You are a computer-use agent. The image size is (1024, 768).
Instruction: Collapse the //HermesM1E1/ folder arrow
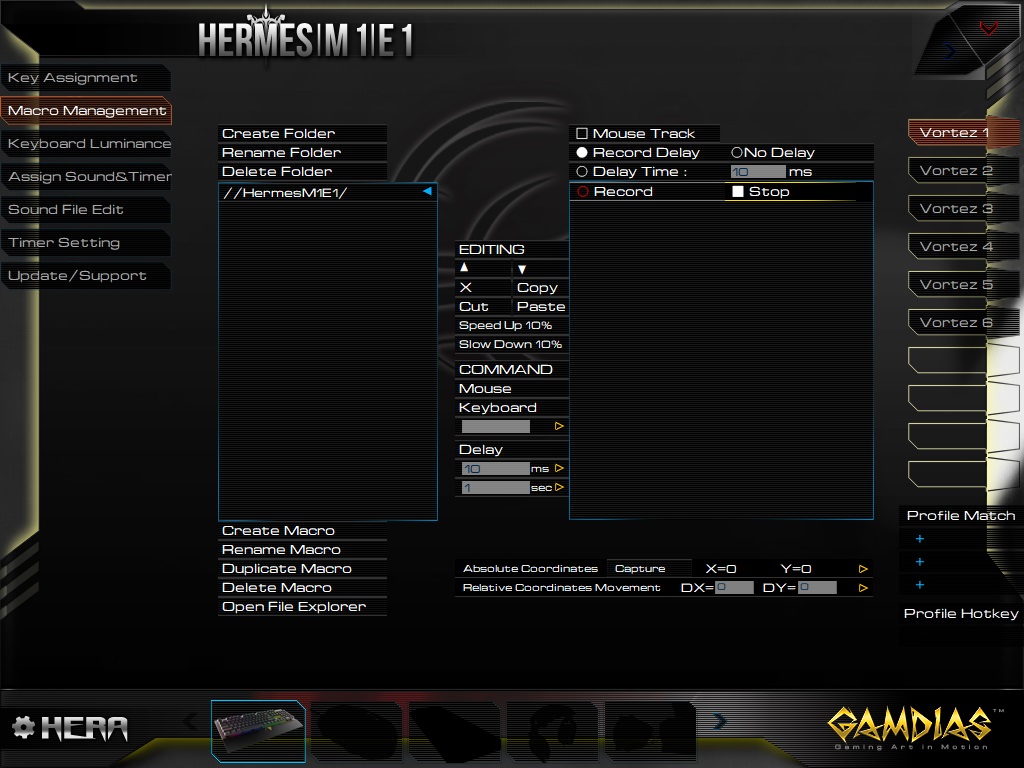pos(427,191)
